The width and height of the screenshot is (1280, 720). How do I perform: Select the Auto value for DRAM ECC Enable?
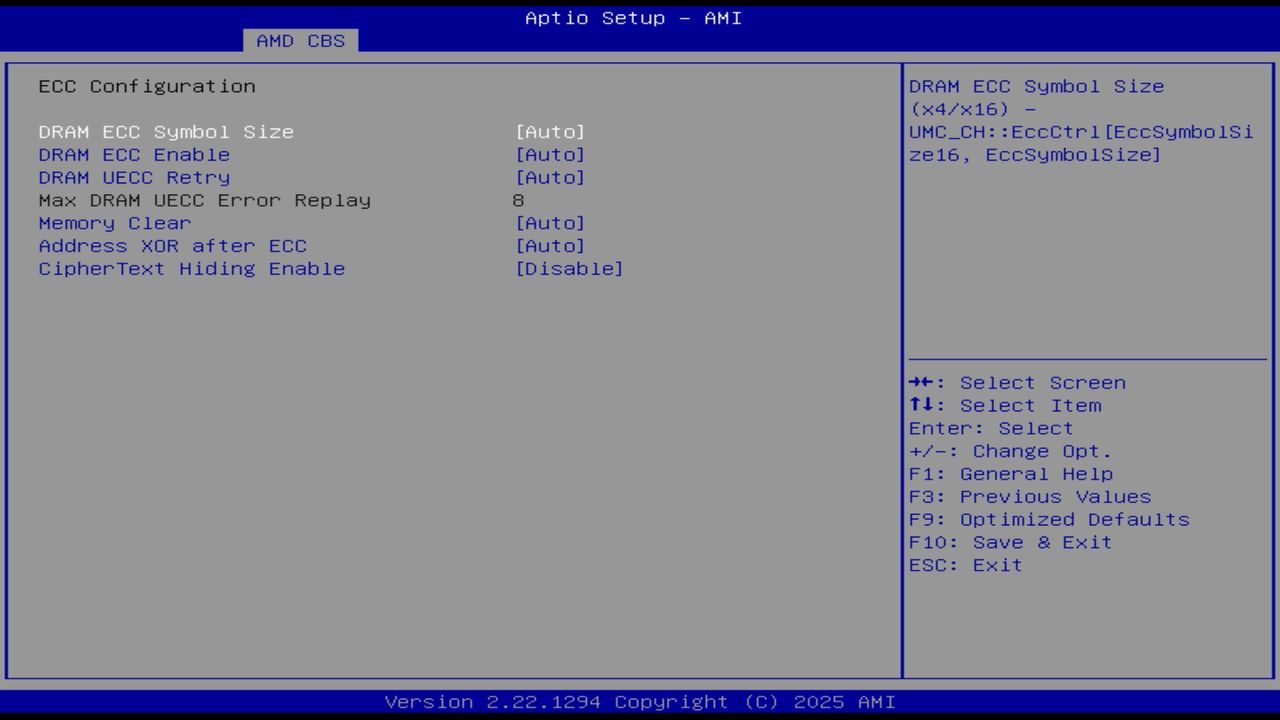point(551,154)
